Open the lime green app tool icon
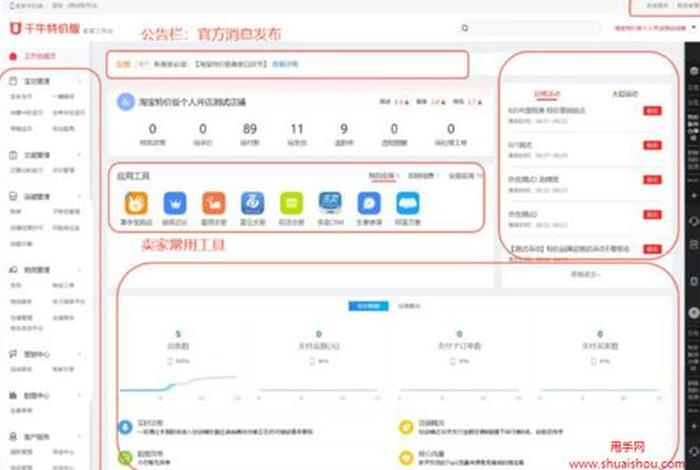This screenshot has height=470, width=700. coord(292,203)
